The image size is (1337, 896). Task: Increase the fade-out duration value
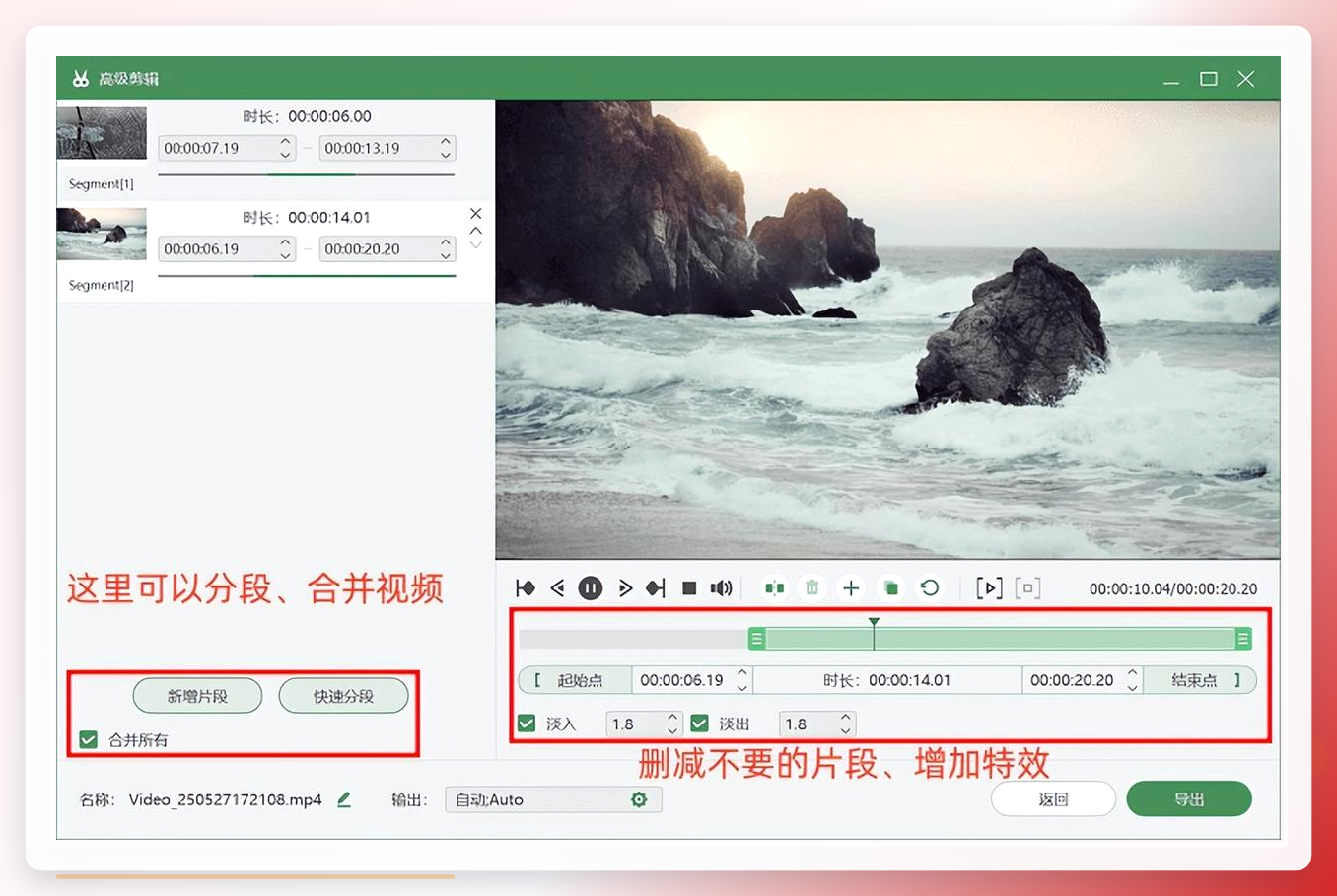[x=845, y=717]
